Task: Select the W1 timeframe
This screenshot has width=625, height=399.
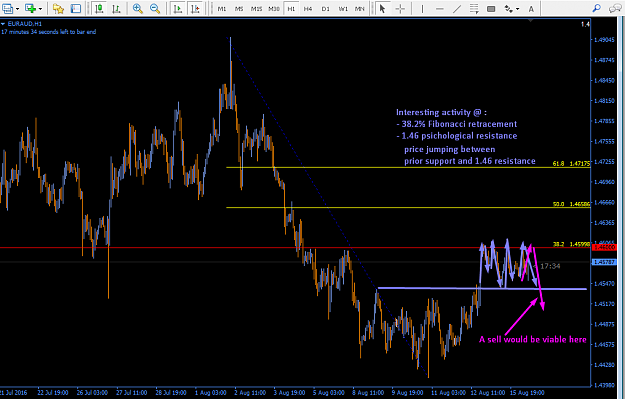Action: [x=343, y=9]
